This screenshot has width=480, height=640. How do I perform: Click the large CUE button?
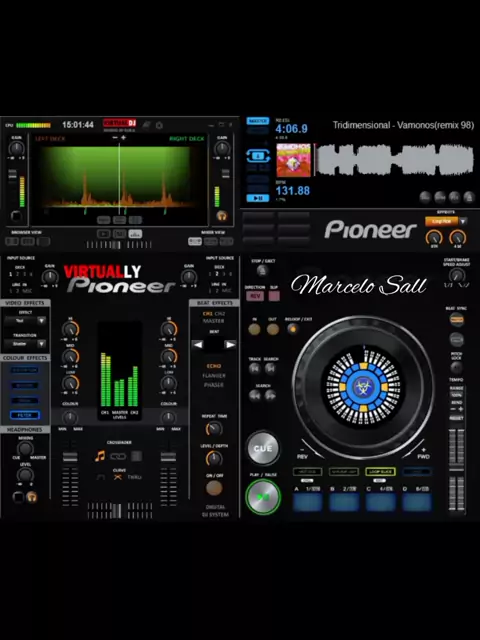[x=263, y=448]
